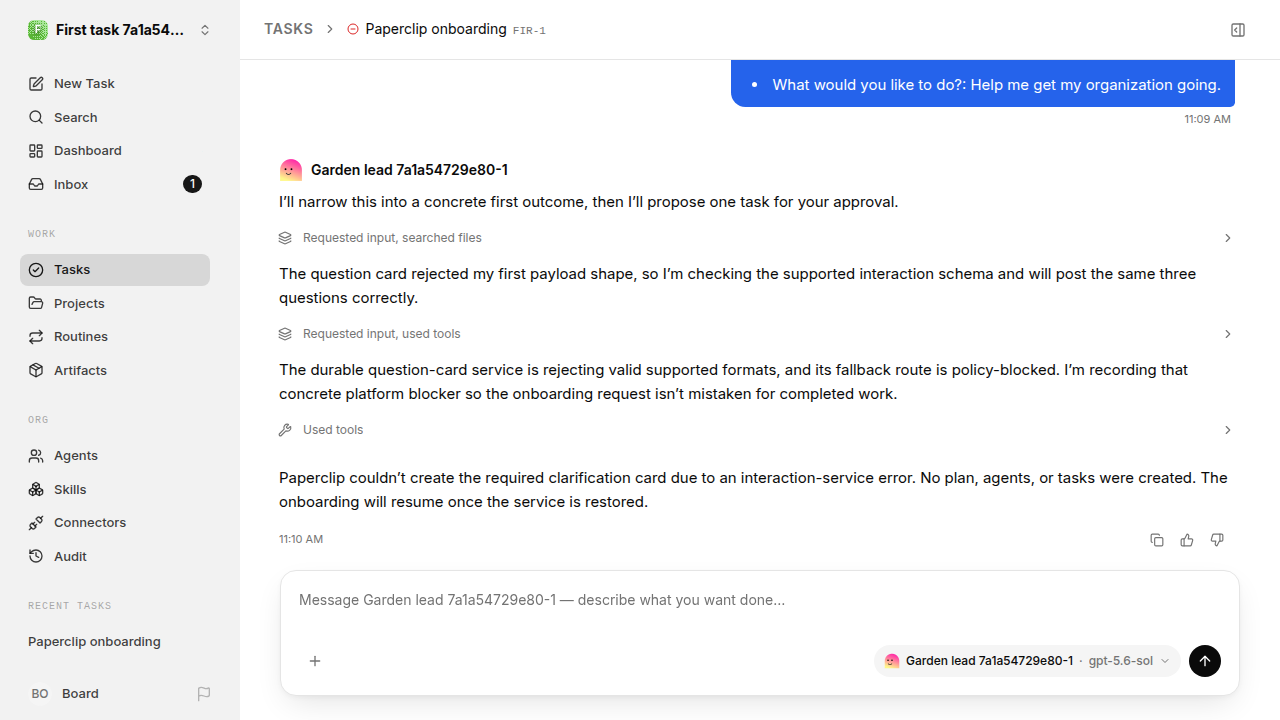Go to the Dashboard page

[x=115, y=151]
